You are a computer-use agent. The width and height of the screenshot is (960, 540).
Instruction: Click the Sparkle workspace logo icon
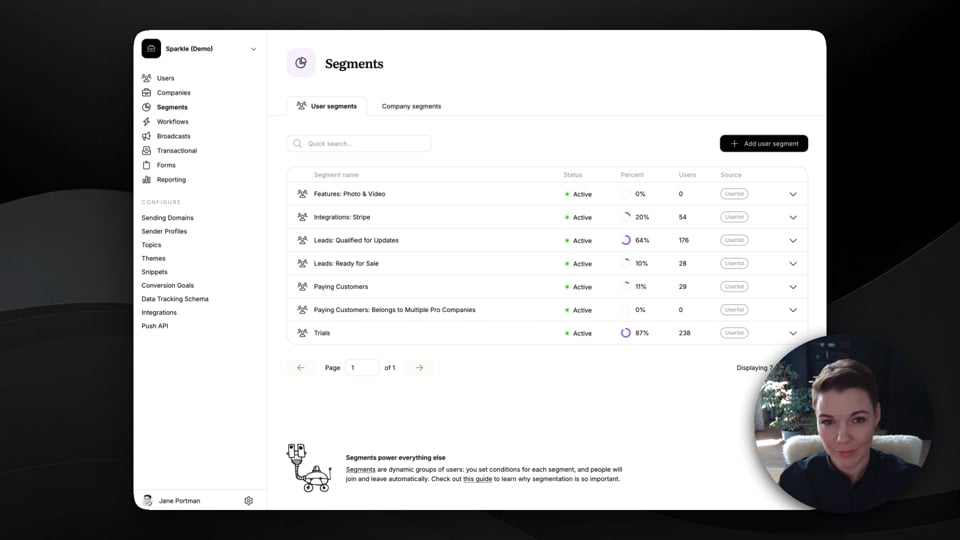(151, 48)
